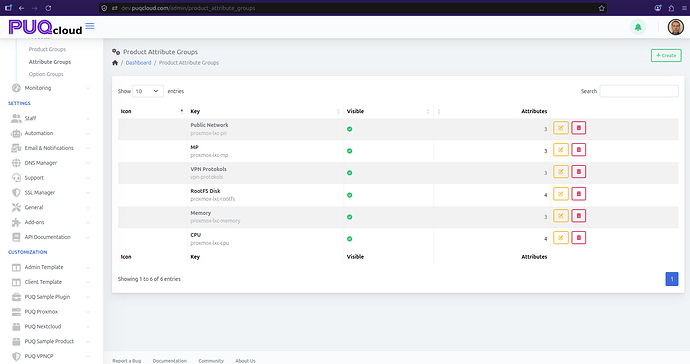Open the user avatar menu
This screenshot has height=364, width=690.
[x=675, y=27]
